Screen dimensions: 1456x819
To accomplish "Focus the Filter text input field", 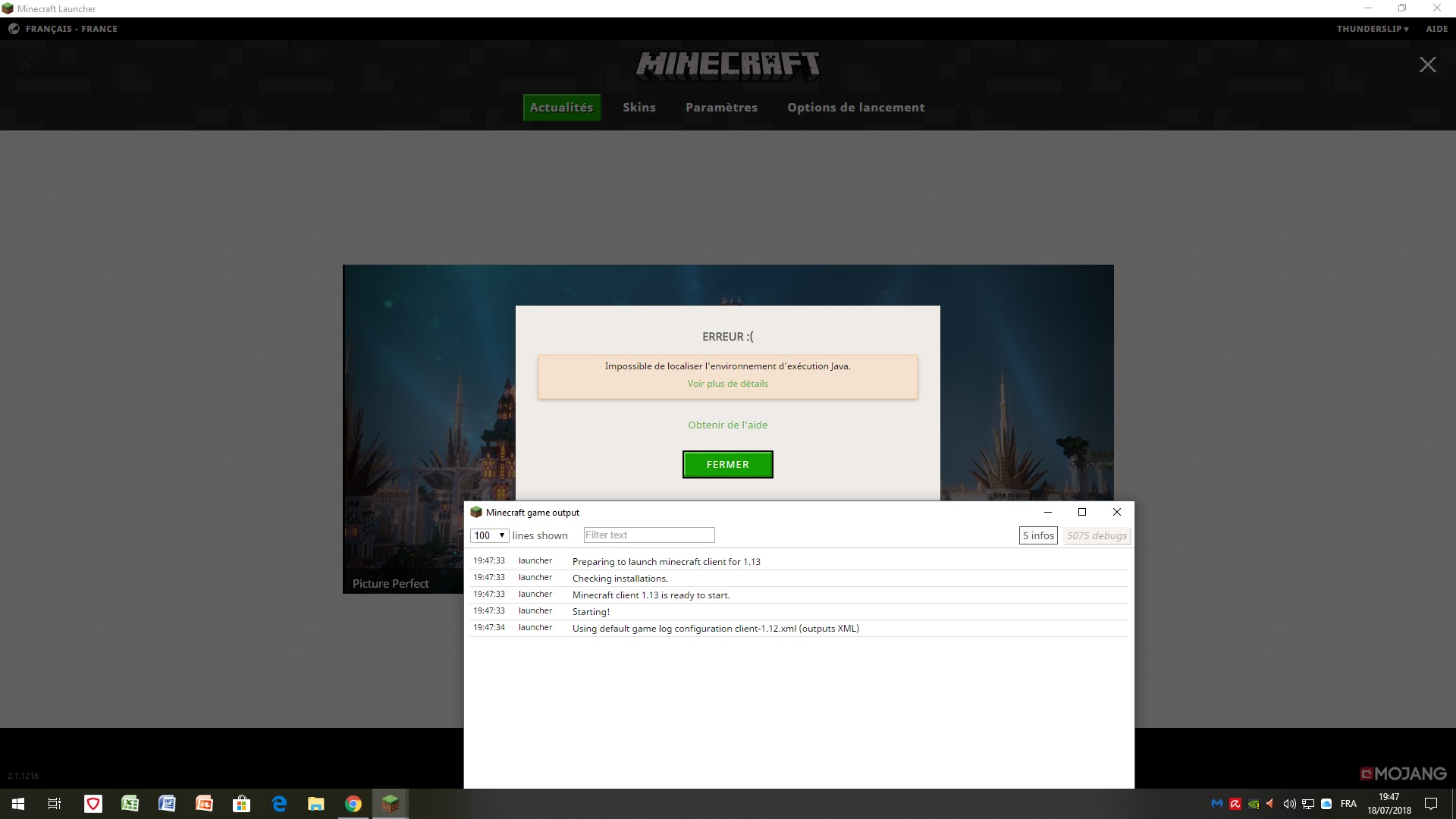I will pos(648,535).
